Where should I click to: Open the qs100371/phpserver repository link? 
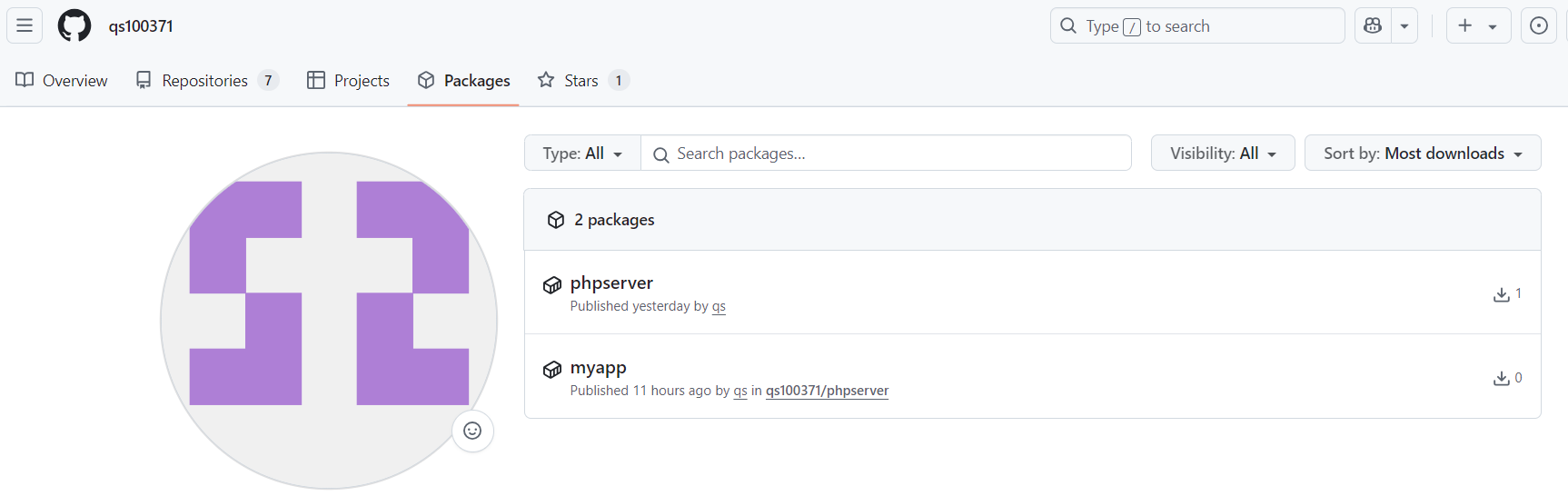[x=827, y=391]
